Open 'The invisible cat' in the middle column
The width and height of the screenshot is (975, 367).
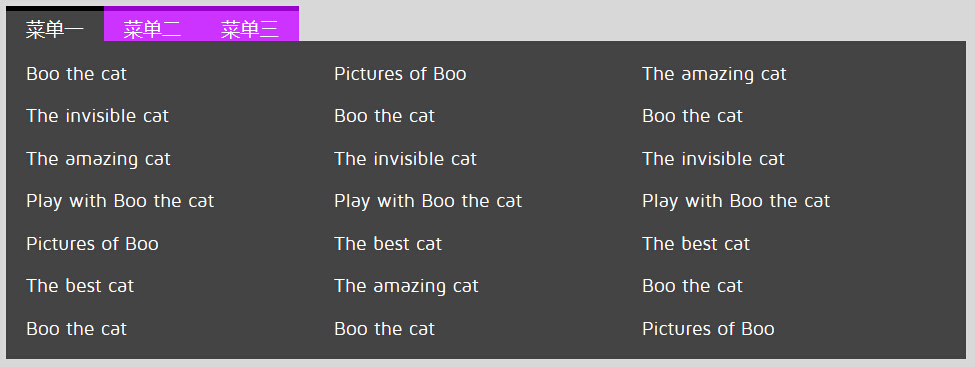(x=405, y=159)
